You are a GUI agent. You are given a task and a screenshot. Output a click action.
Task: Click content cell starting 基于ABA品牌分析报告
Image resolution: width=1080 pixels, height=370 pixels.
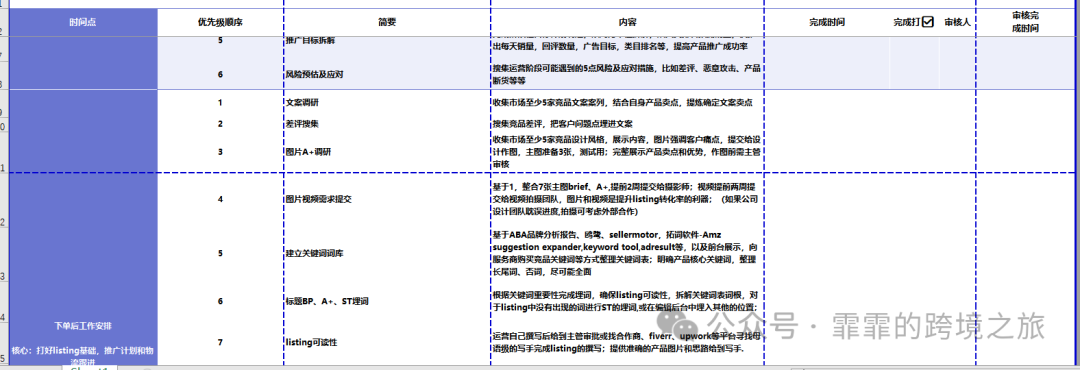[x=627, y=253]
